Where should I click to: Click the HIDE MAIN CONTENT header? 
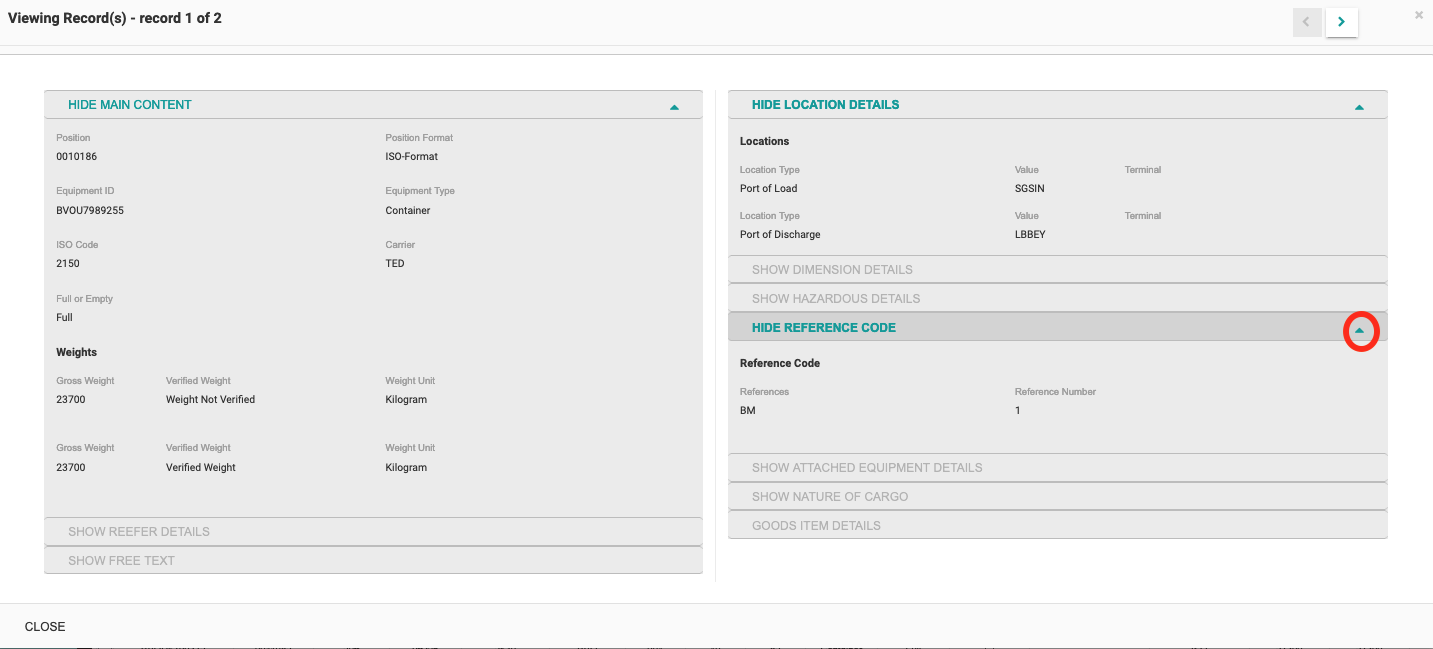(x=130, y=105)
